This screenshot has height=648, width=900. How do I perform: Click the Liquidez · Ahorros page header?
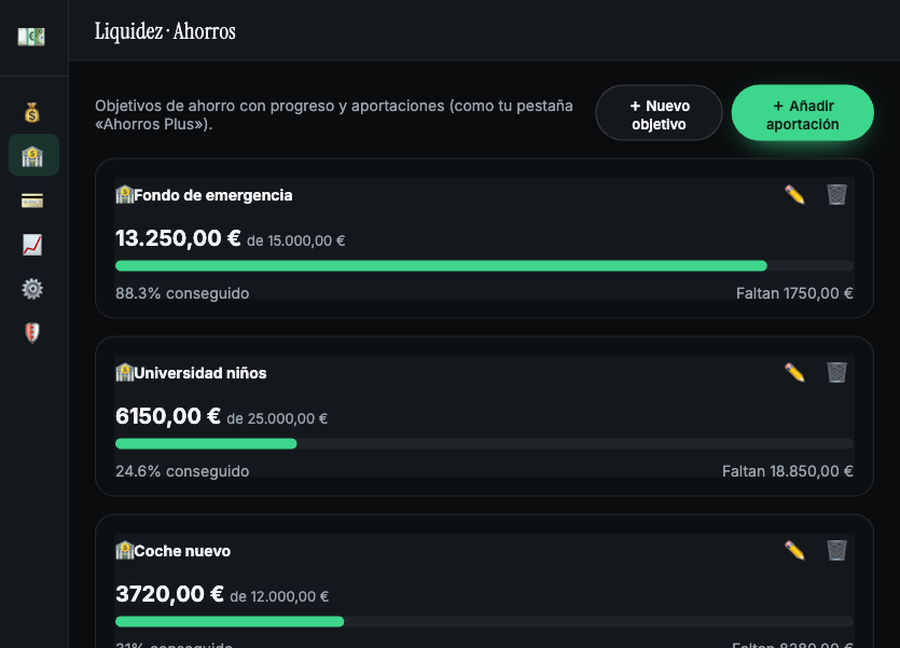pos(165,32)
